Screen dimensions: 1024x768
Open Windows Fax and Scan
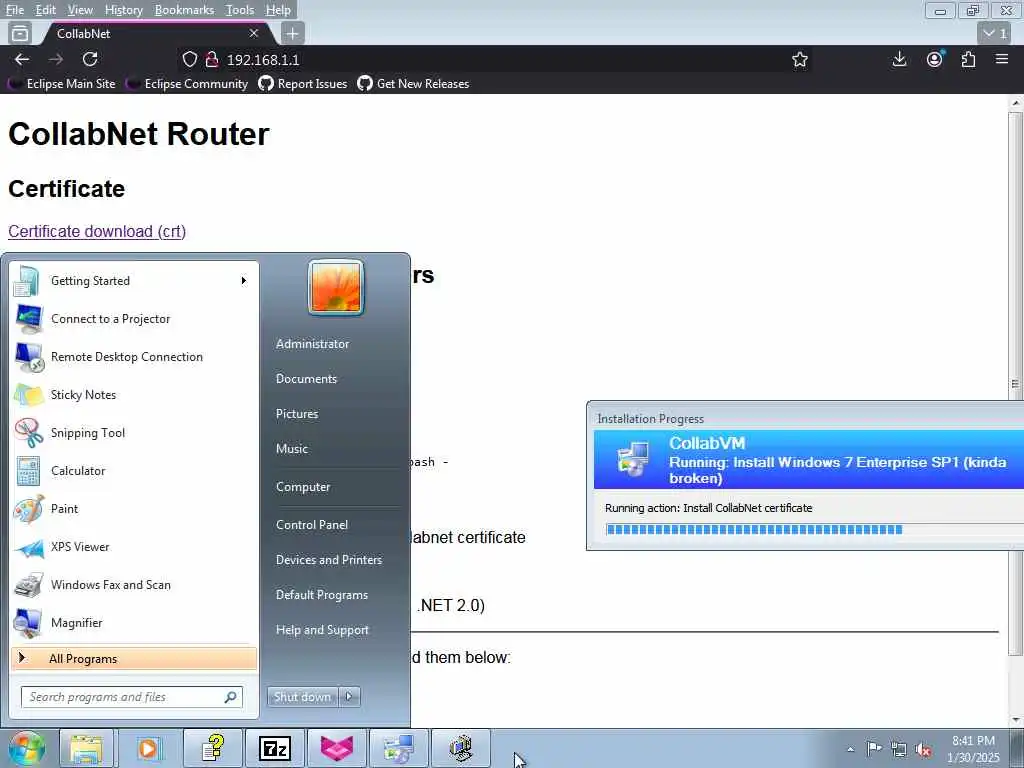click(x=133, y=584)
